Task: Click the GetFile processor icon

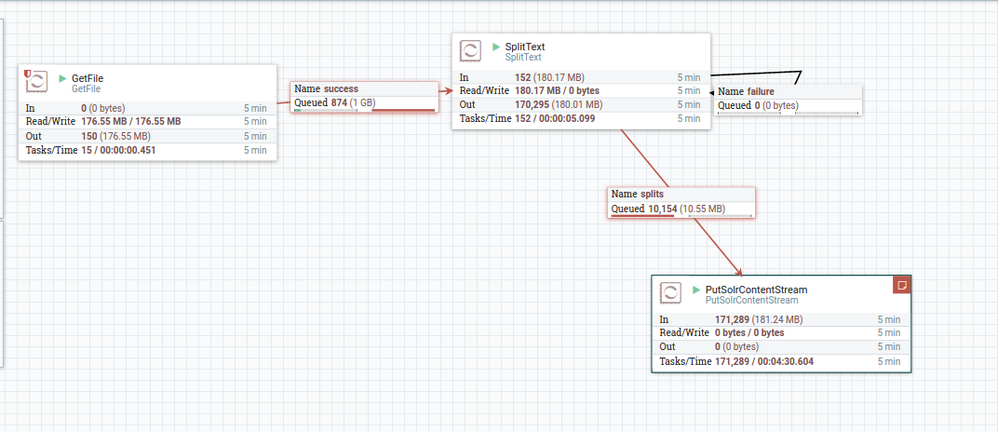Action: pyautogui.click(x=36, y=82)
